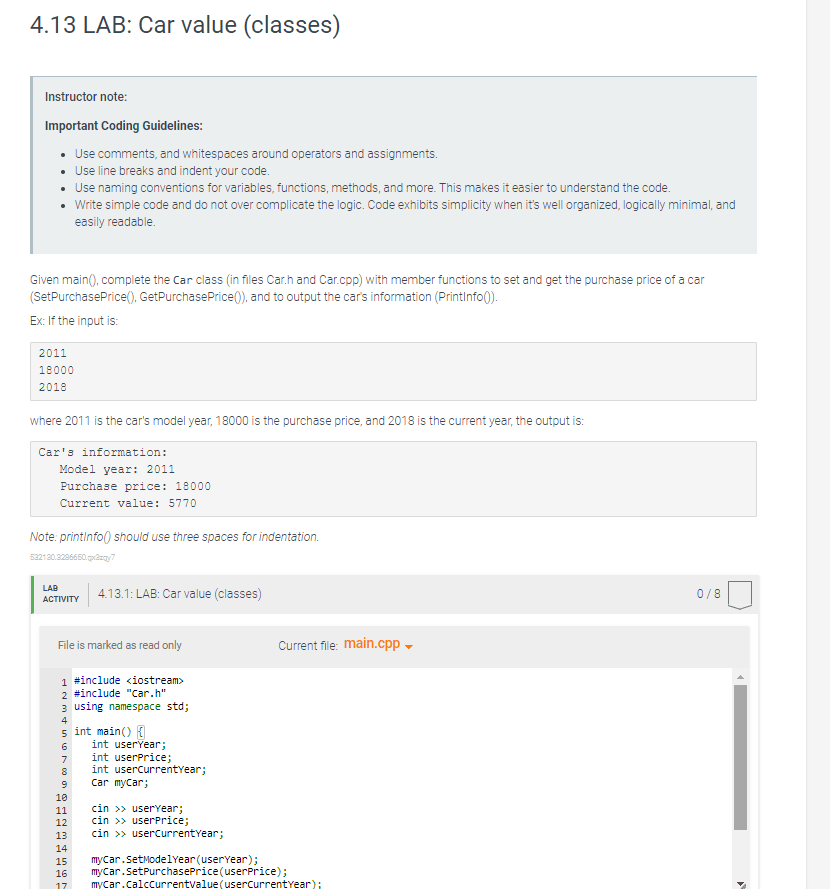Screen dimensions: 830x889
Task: Click the 4.13 LAB: Car value (classes) heading
Action: tap(185, 25)
